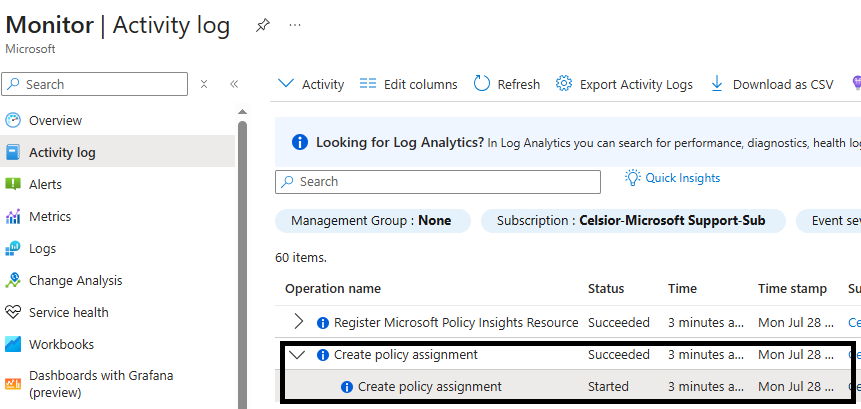Focus the activity log Search box
Viewport: 861px width, 409px height.
(438, 182)
